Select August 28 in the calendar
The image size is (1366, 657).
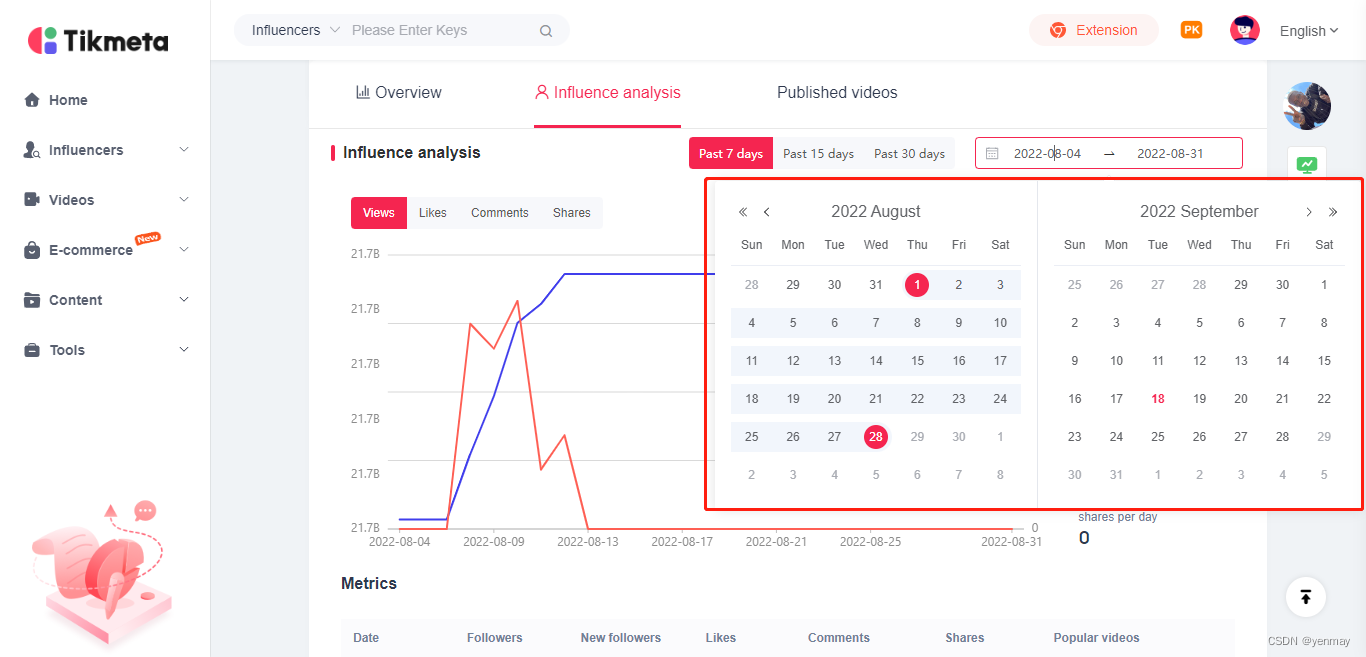click(x=876, y=437)
